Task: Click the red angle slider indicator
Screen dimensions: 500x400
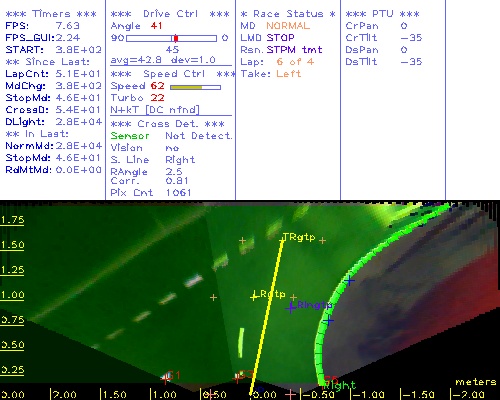Action: point(176,38)
